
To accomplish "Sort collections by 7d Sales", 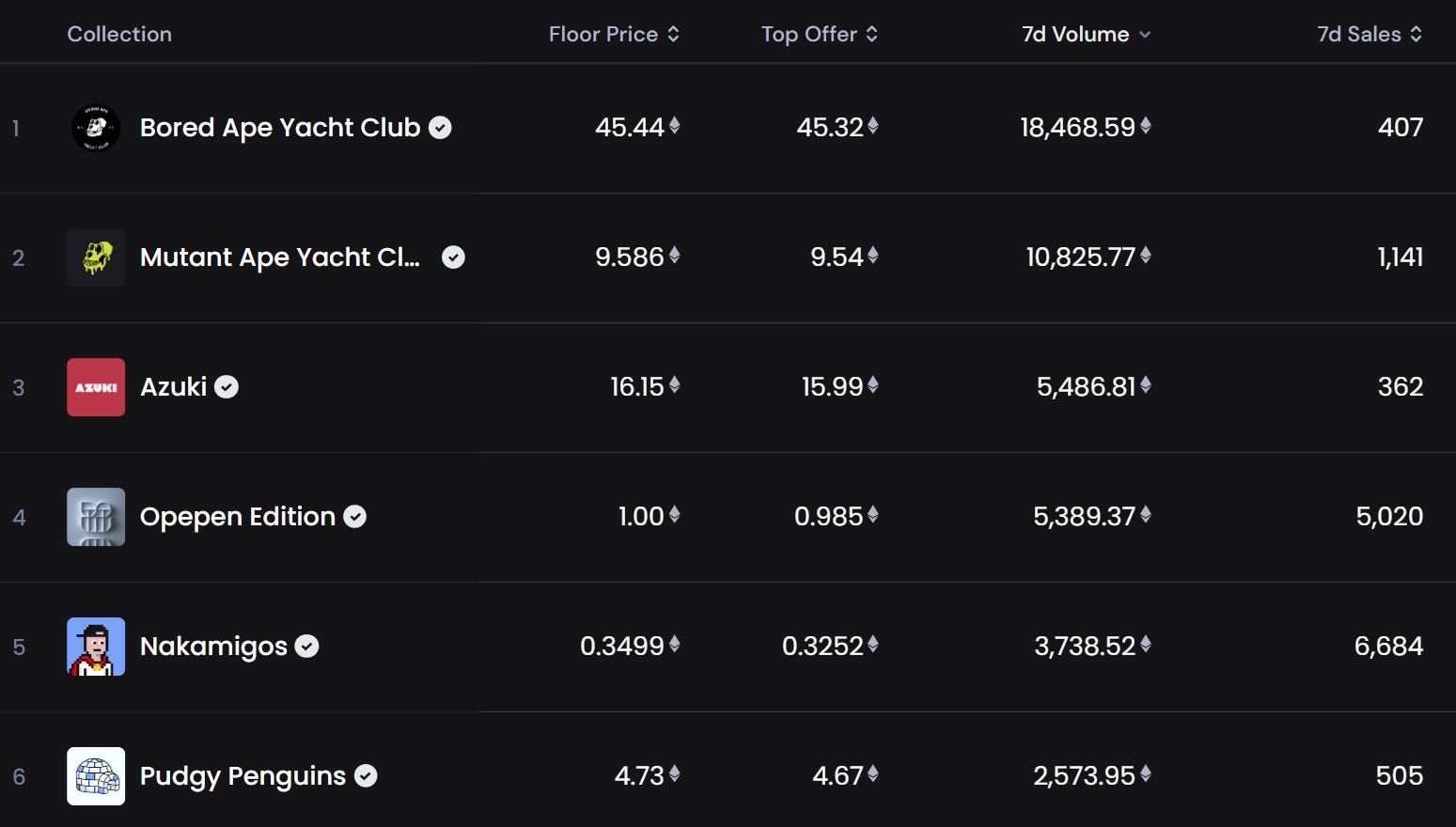I will pos(1369,35).
